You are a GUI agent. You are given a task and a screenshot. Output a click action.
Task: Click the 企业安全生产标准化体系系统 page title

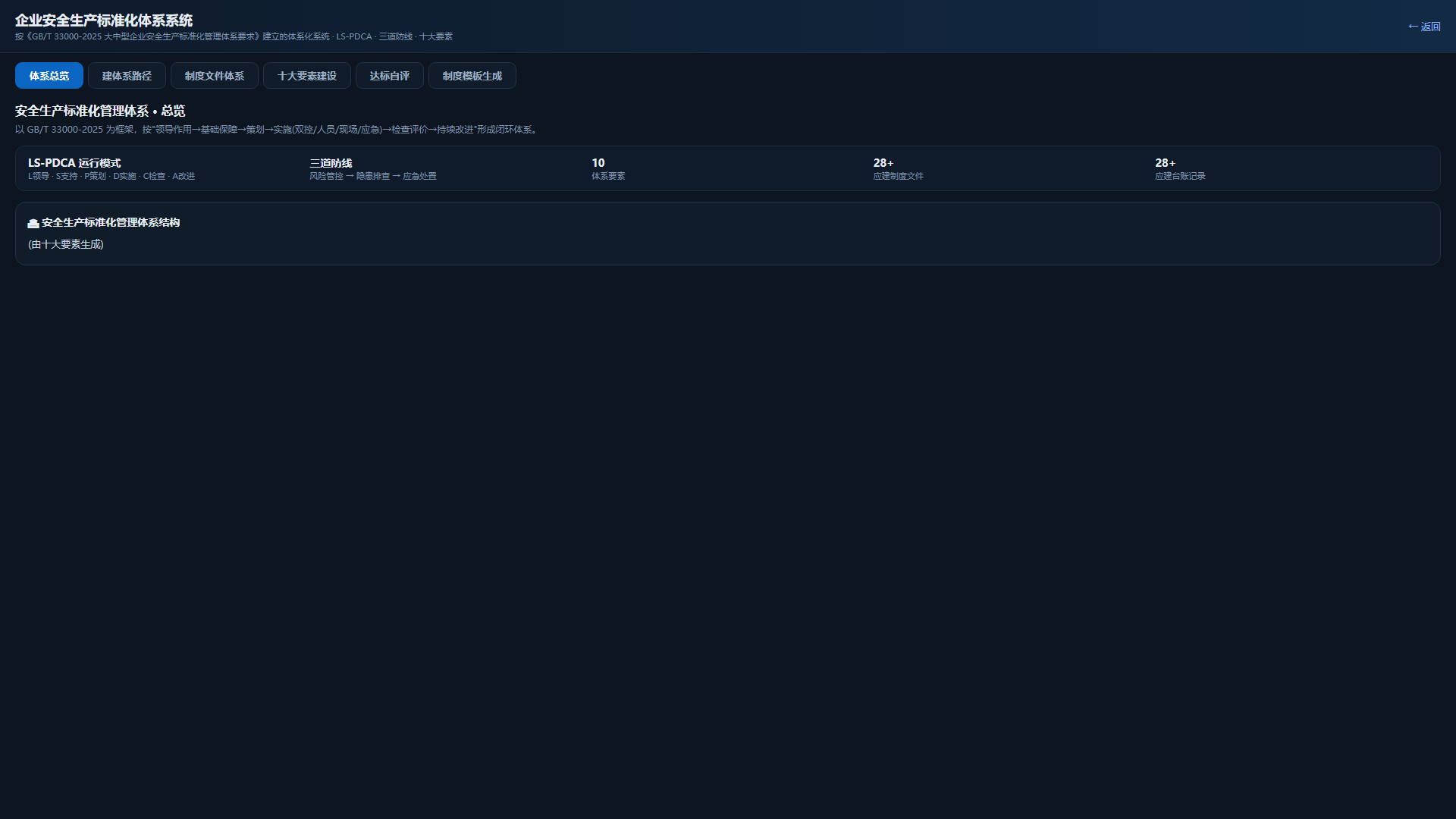tap(104, 20)
